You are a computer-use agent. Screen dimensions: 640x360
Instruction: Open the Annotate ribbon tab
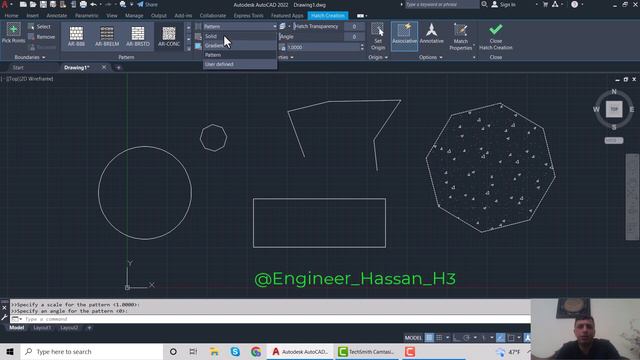[57, 16]
